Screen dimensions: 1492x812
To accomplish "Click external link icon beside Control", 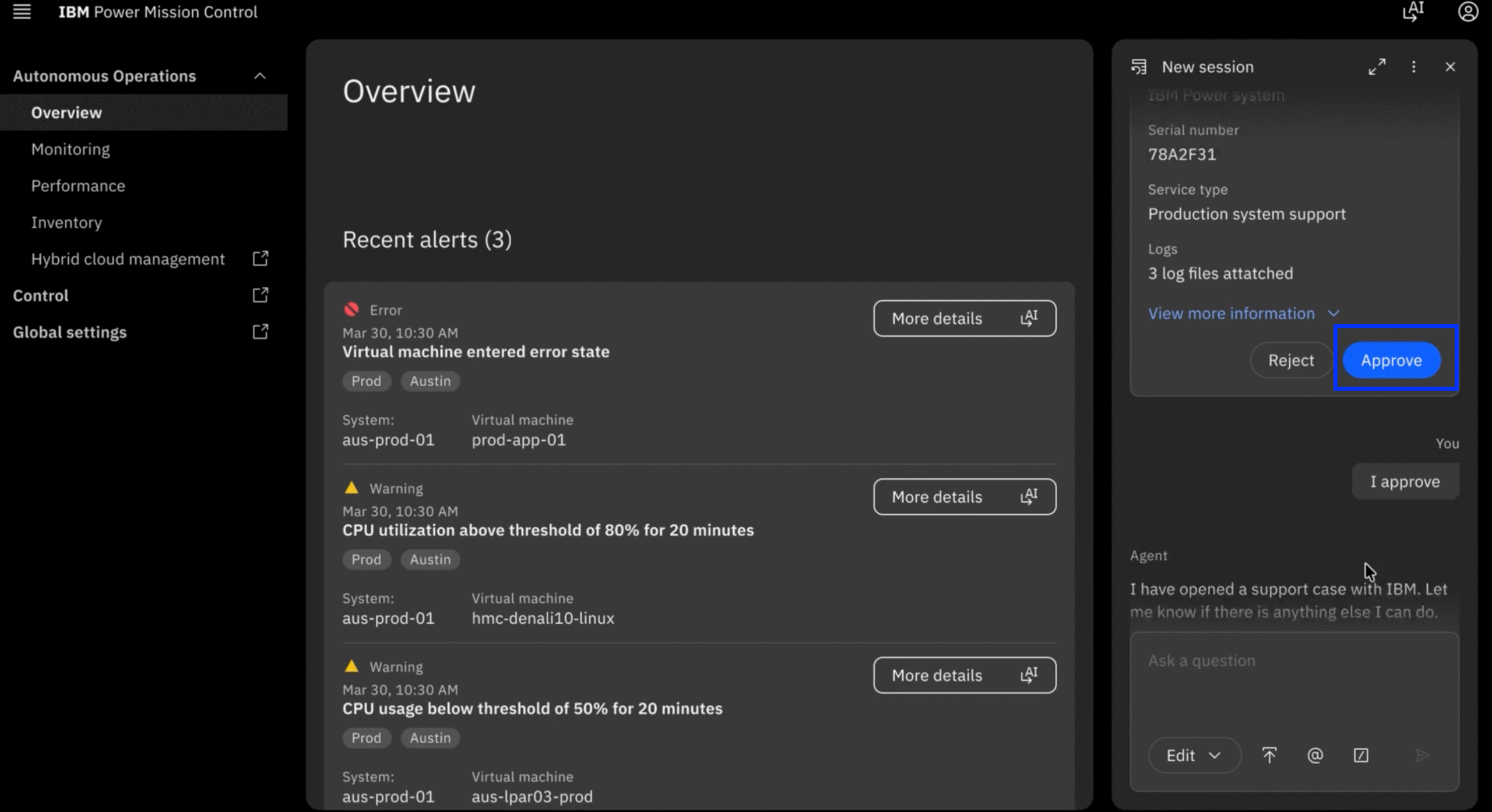I will pos(261,295).
